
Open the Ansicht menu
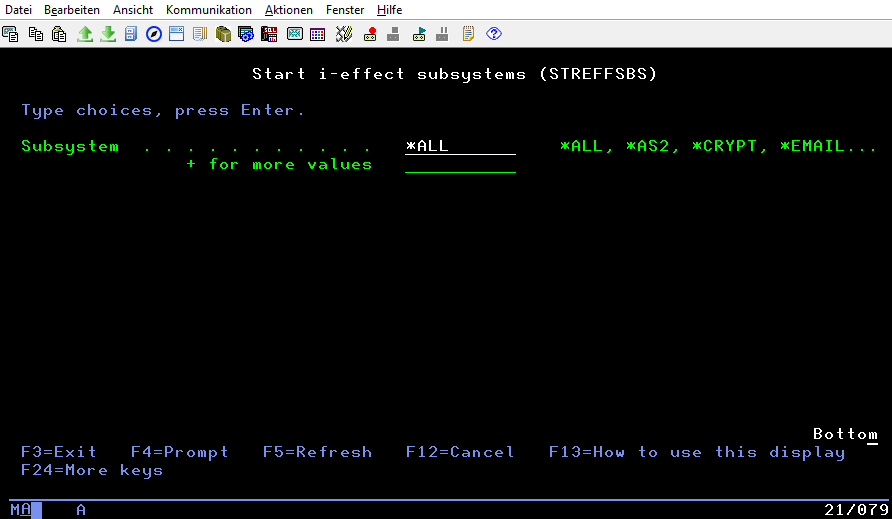pos(133,10)
